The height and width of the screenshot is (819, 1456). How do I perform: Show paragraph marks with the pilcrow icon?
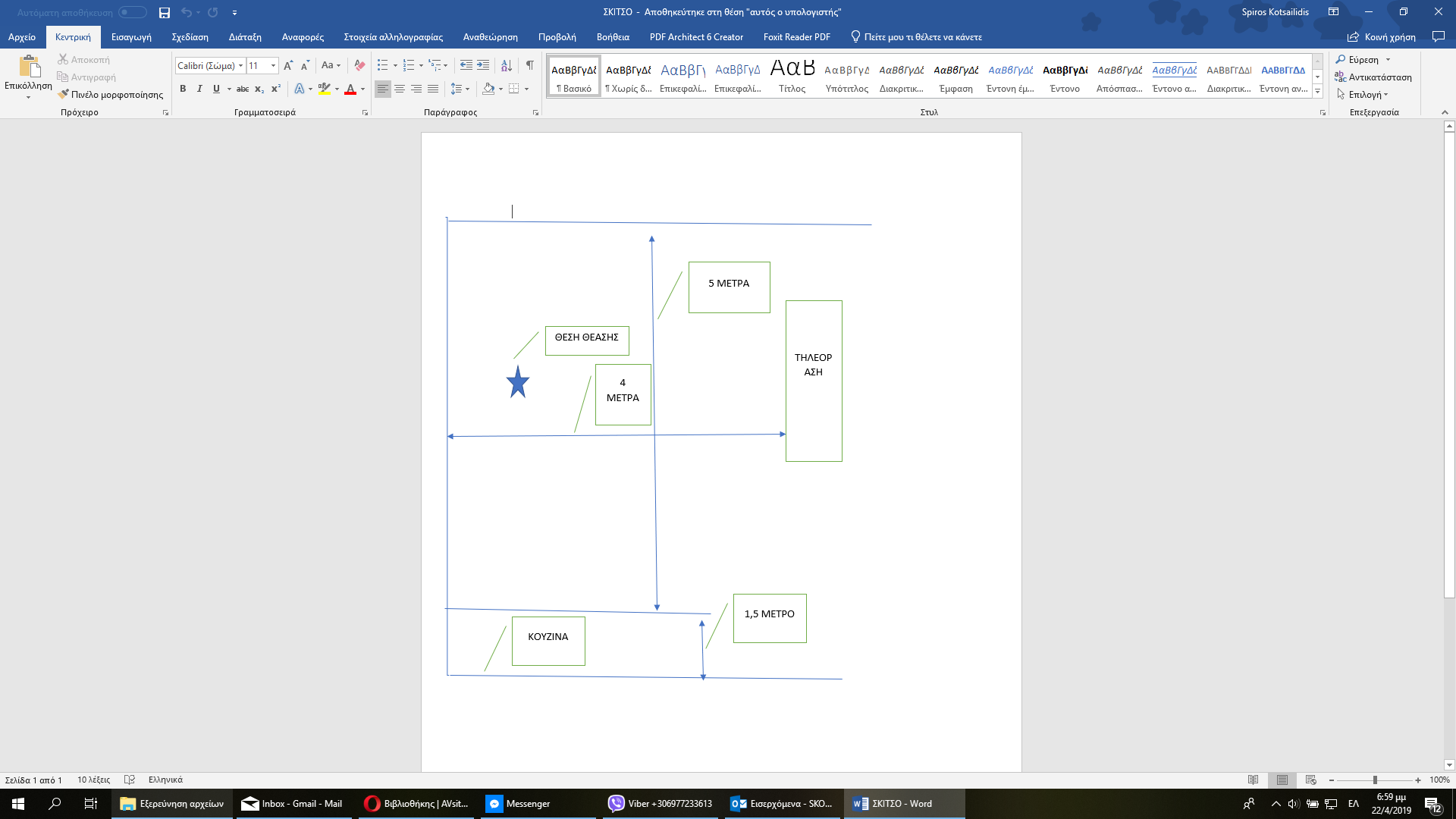click(x=529, y=65)
